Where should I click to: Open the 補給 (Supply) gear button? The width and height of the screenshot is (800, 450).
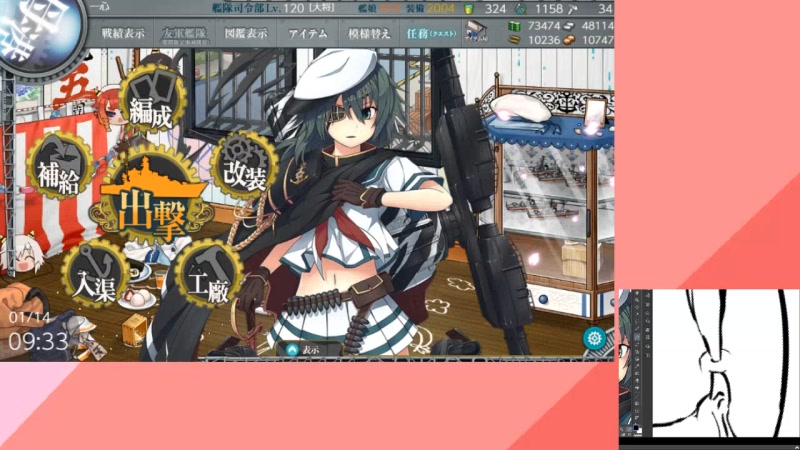(x=60, y=165)
